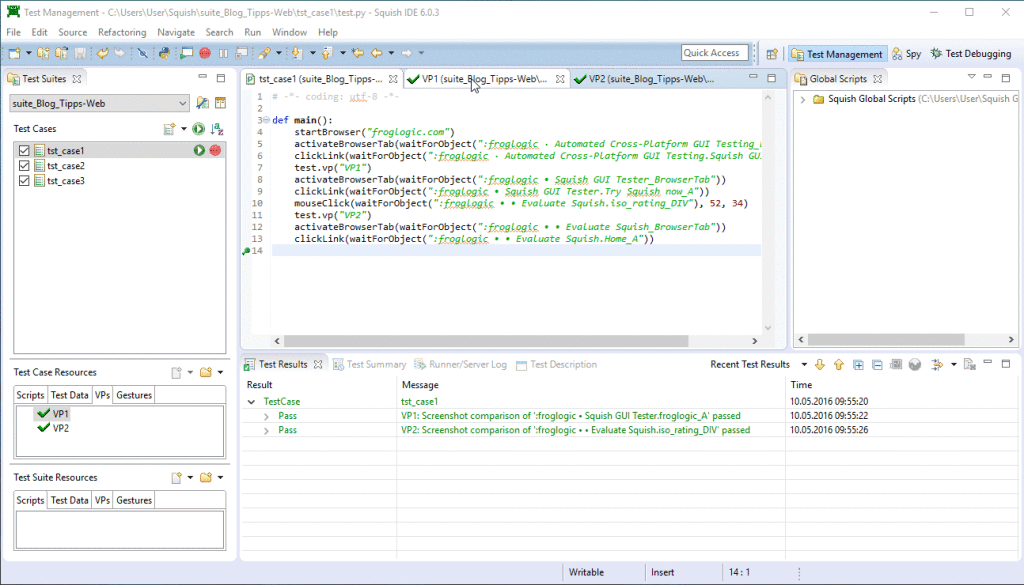Sort test cases alphabetically
The image size is (1024, 585).
(x=217, y=129)
